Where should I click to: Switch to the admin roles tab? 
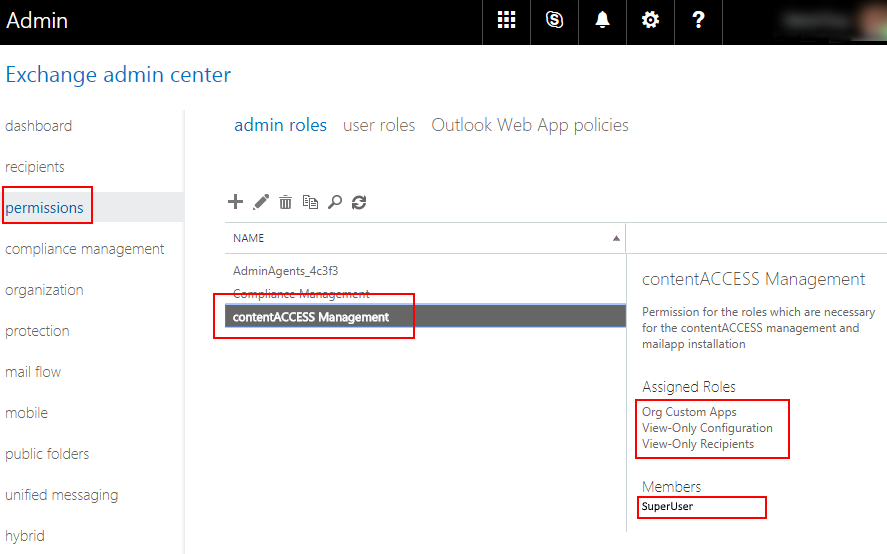tap(281, 125)
